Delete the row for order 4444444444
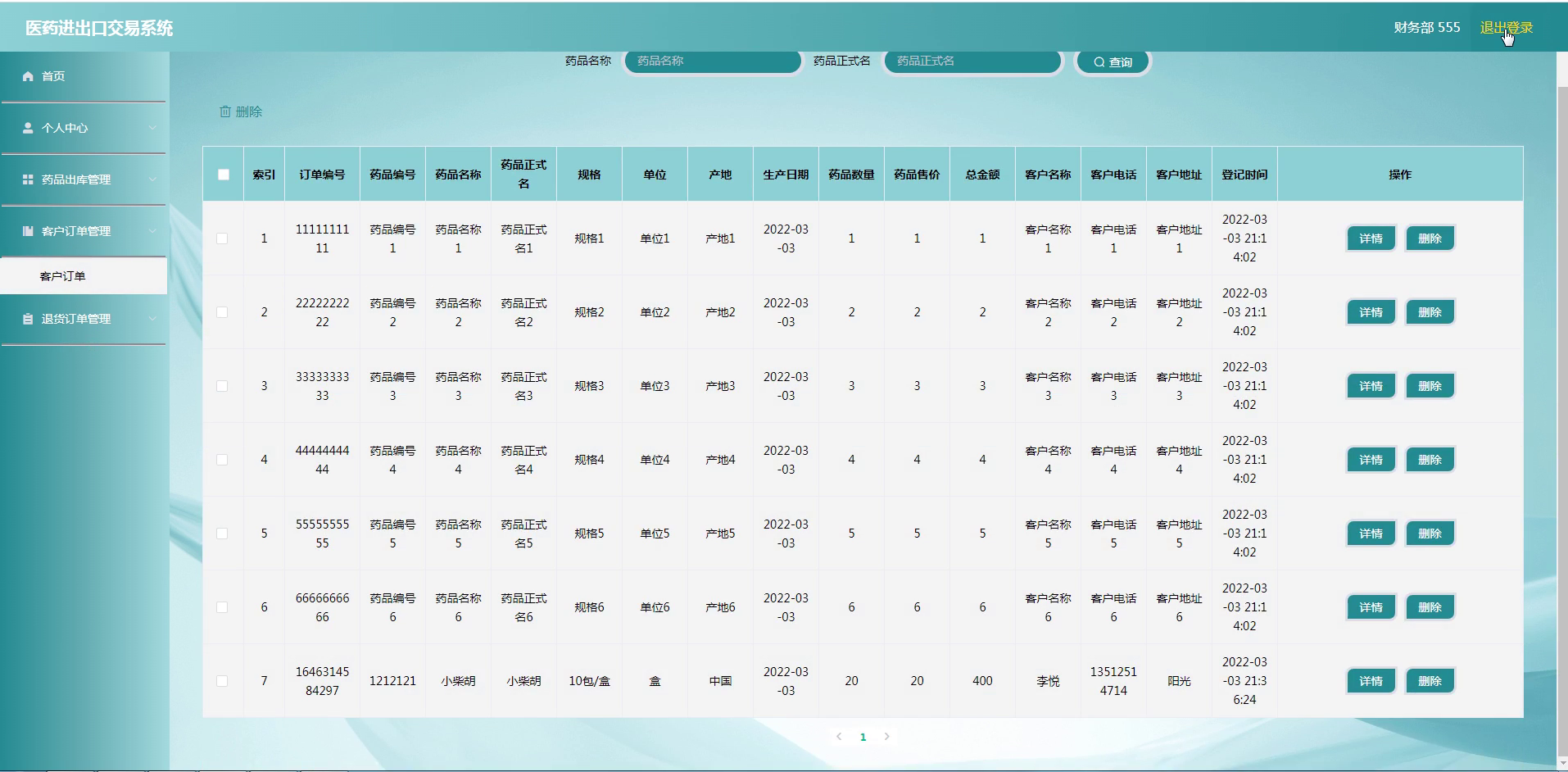The width and height of the screenshot is (1568, 772). 1430,460
